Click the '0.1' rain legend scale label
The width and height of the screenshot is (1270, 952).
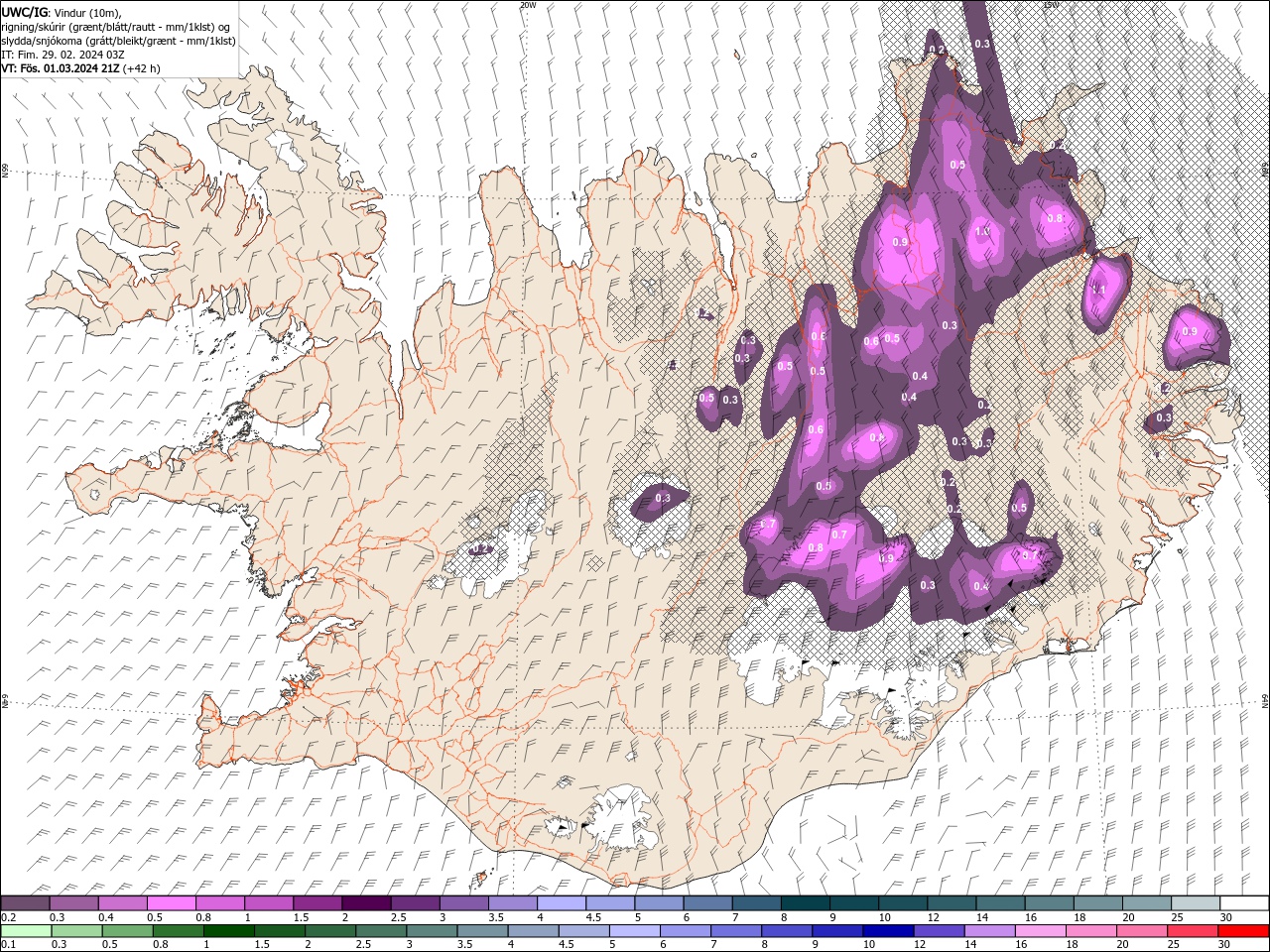pos(8,945)
